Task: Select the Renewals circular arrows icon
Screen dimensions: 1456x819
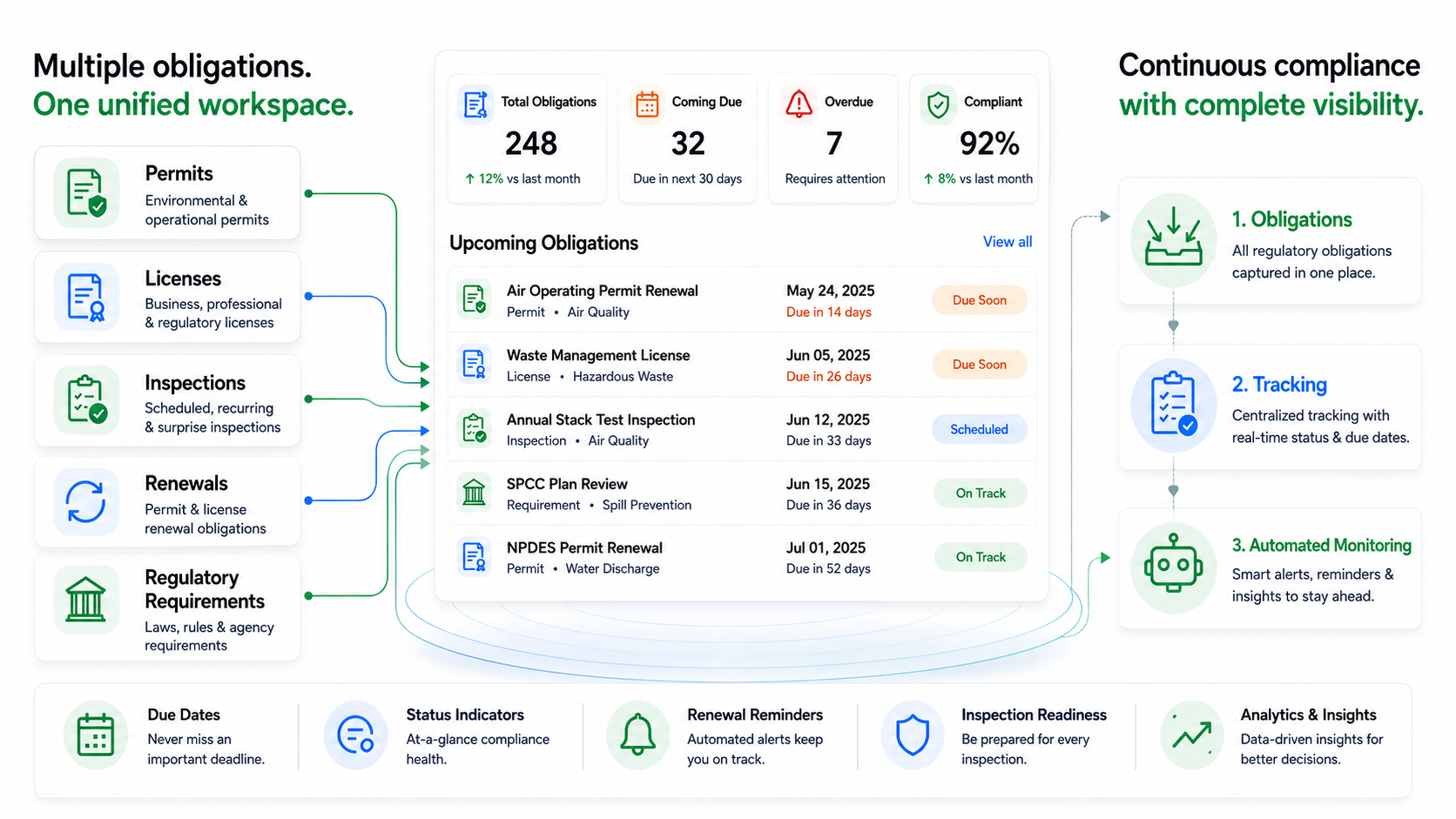Action: tap(86, 502)
